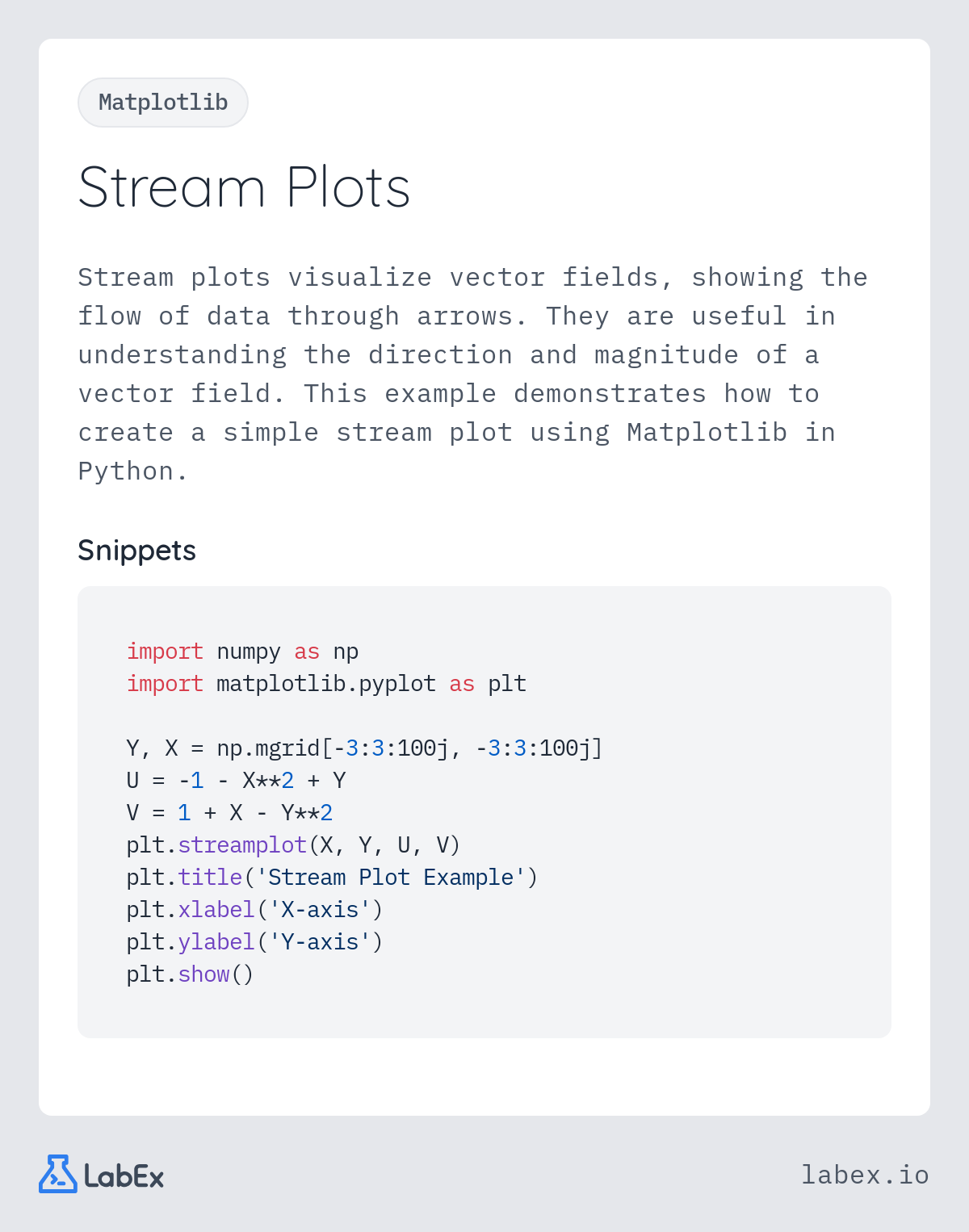969x1232 pixels.
Task: Click the plt.show() line
Action: (x=190, y=974)
